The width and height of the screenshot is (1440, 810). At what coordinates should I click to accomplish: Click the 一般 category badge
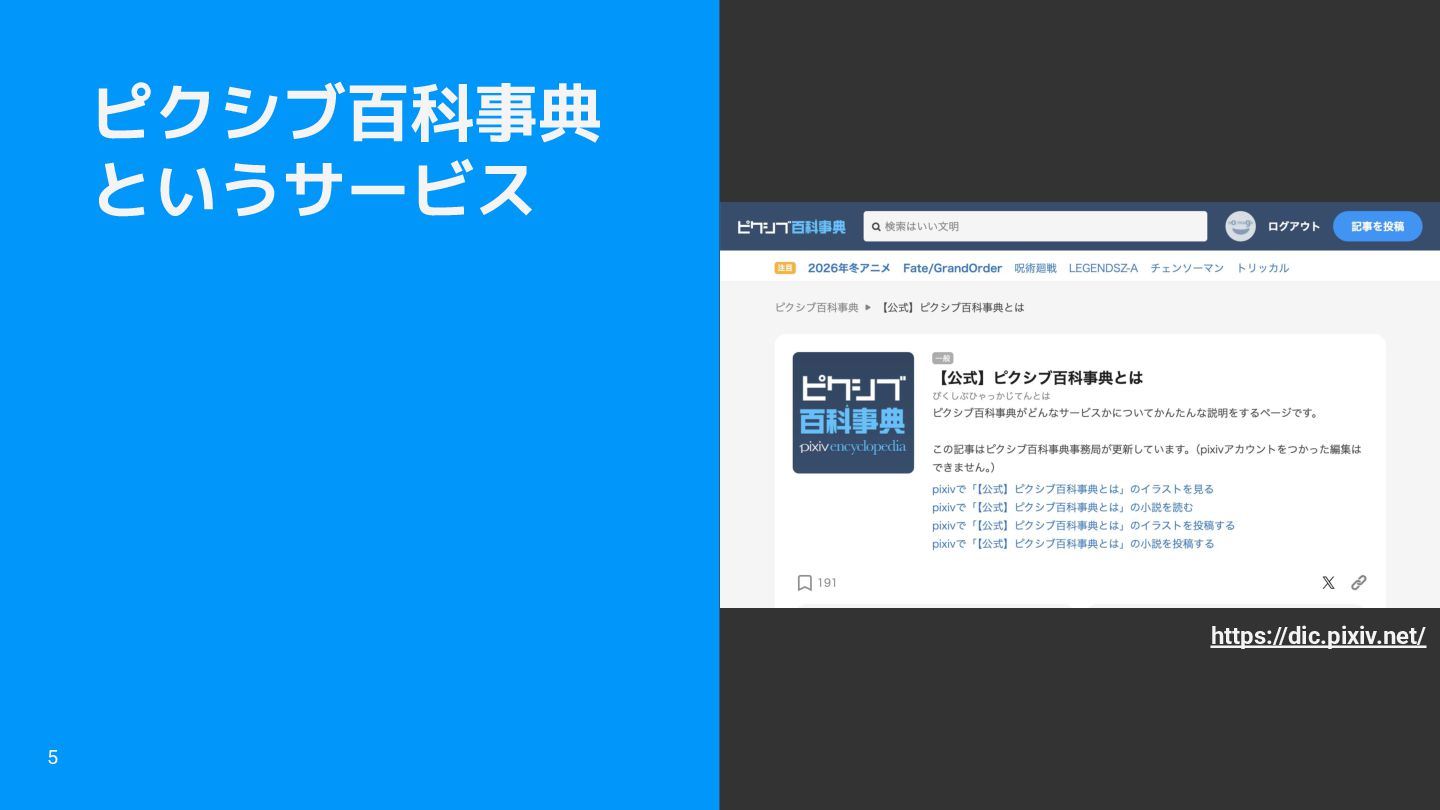tap(942, 358)
